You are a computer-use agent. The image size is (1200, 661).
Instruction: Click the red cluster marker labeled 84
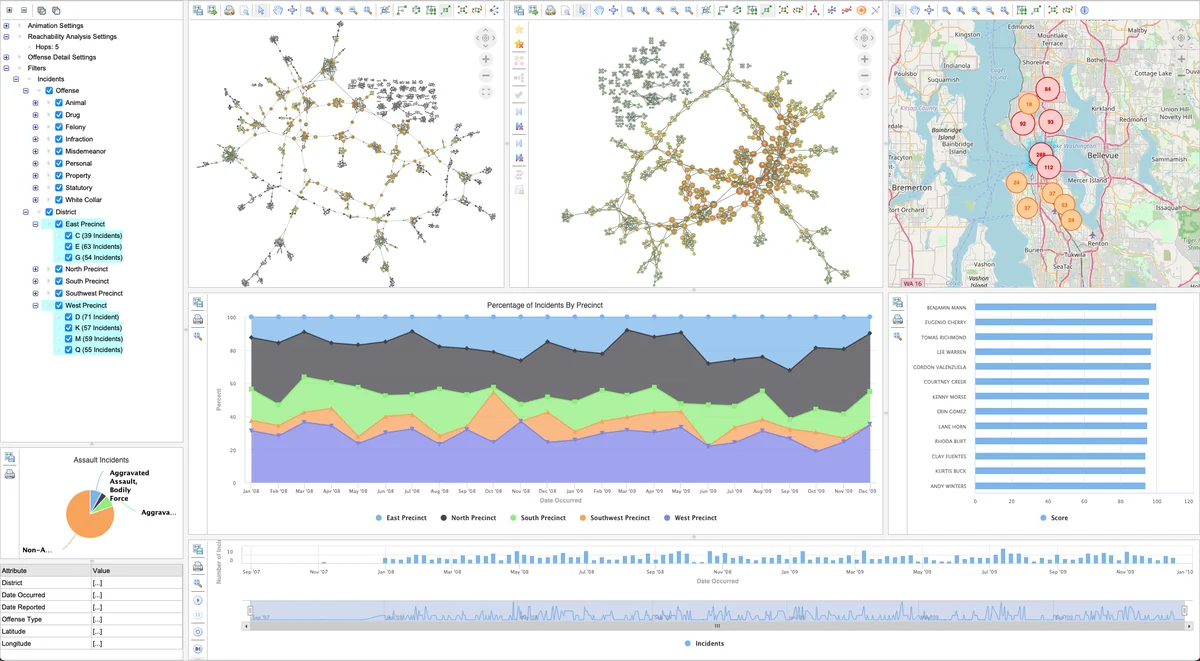tap(1047, 89)
